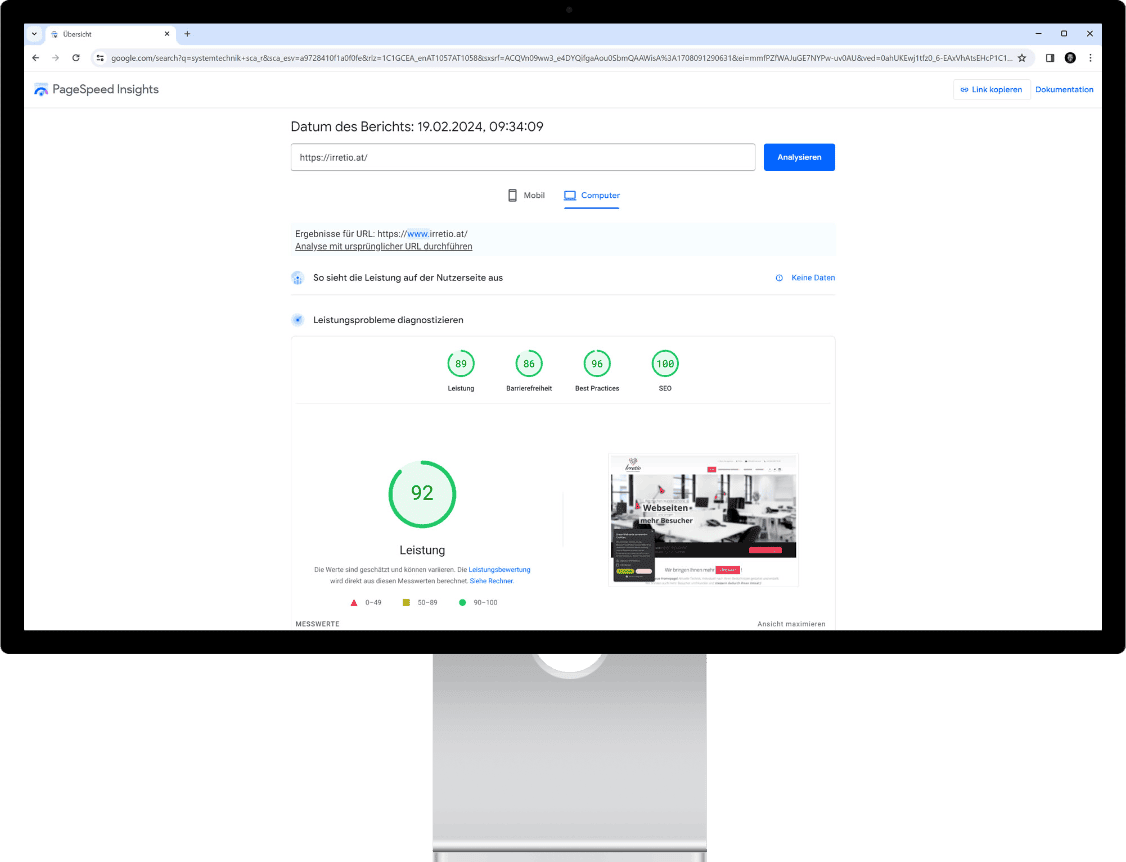Click the Keine Daten info link
Image resolution: width=1126 pixels, height=862 pixels.
[805, 278]
